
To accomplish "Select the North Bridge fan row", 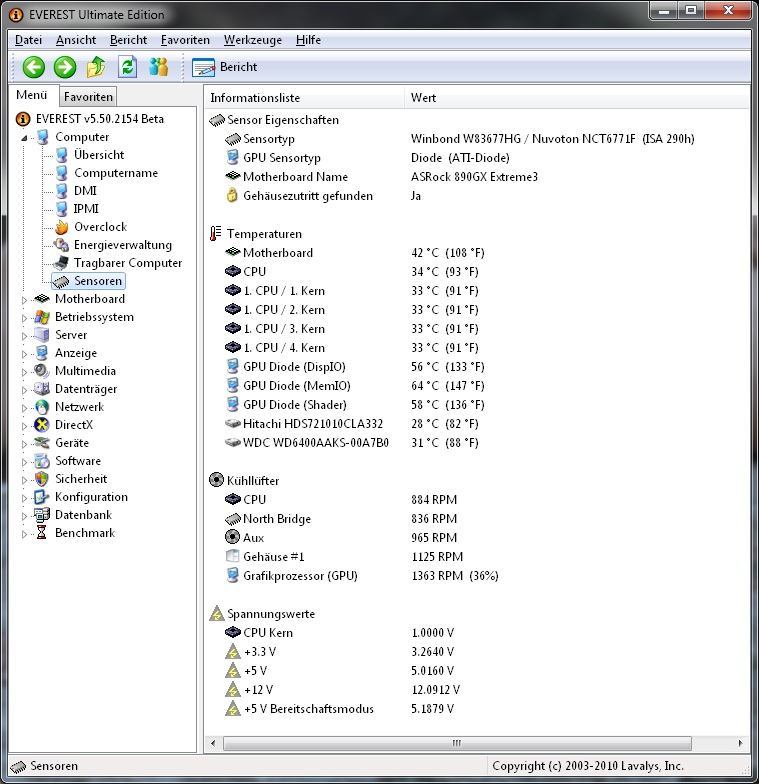I will (477, 519).
